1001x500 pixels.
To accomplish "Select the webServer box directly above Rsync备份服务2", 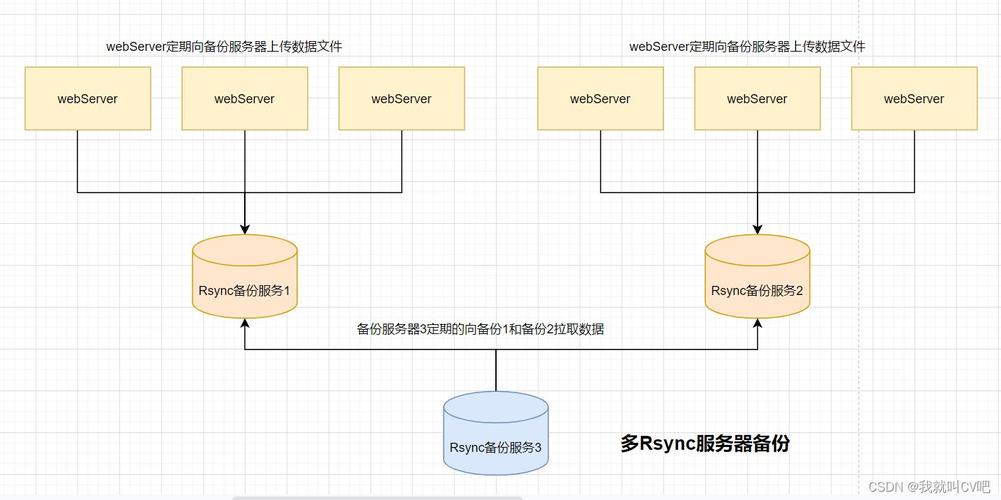I will pyautogui.click(x=757, y=99).
